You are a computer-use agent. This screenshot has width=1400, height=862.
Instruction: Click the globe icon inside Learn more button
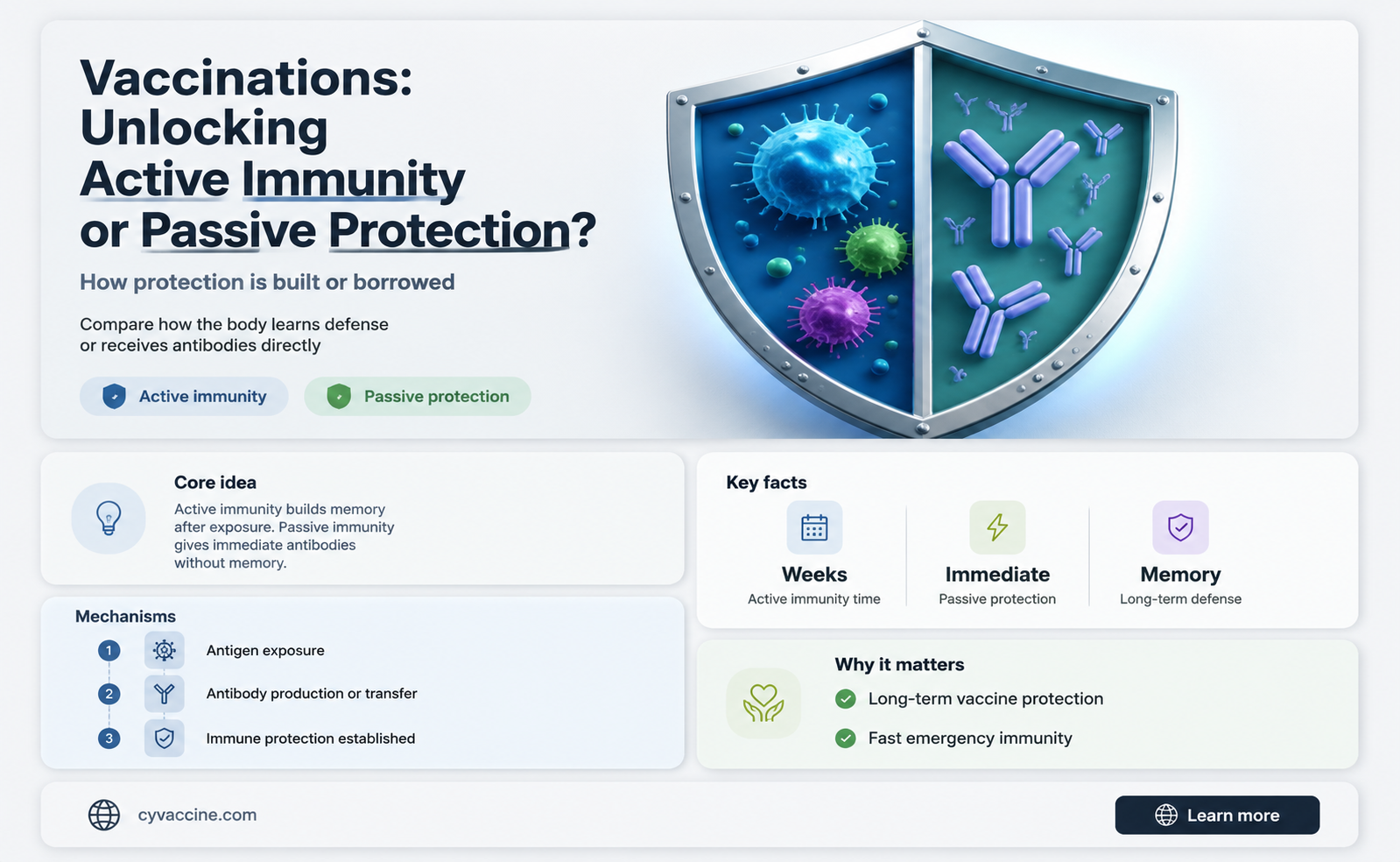(1166, 815)
